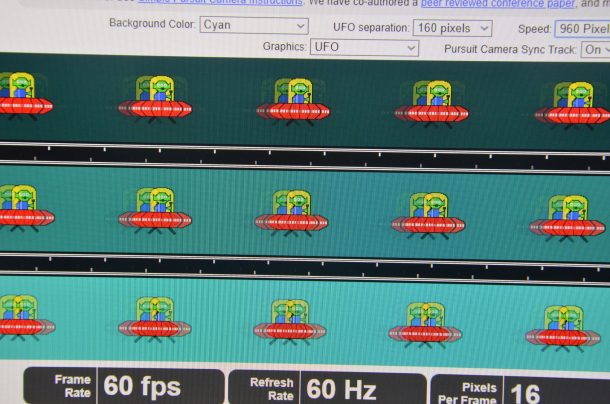Image resolution: width=610 pixels, height=404 pixels.
Task: Open the Graphics dropdown set to UFO
Action: pyautogui.click(x=364, y=47)
